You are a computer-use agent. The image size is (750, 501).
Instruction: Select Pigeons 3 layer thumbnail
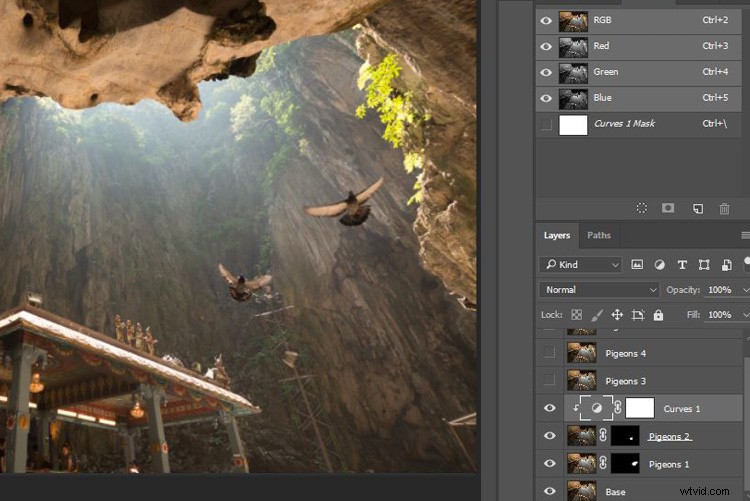point(582,381)
